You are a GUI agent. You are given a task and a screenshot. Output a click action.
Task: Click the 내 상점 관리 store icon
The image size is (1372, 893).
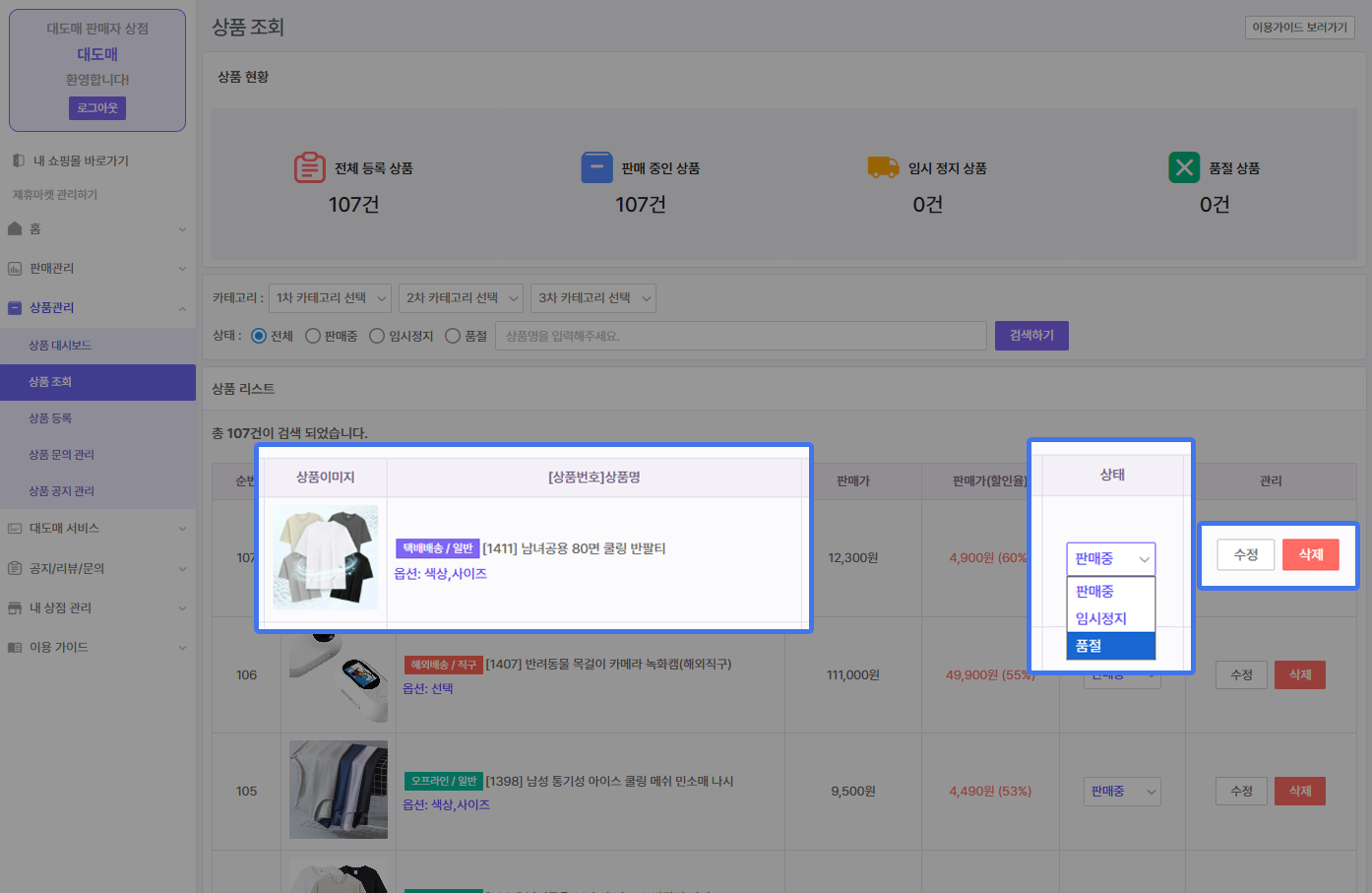click(15, 608)
